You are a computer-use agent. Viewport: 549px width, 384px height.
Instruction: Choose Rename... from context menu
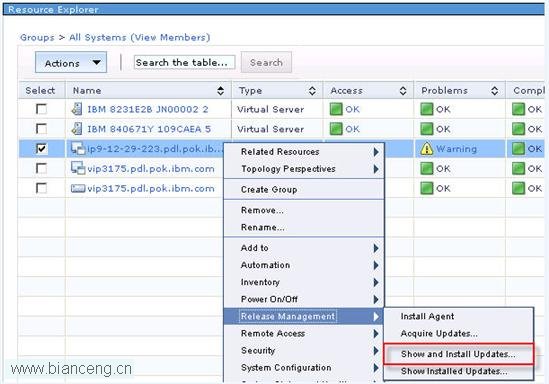[304, 227]
